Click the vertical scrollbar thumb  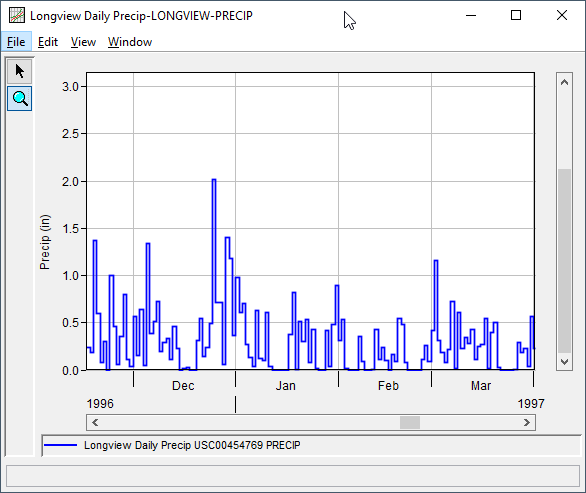point(564,261)
